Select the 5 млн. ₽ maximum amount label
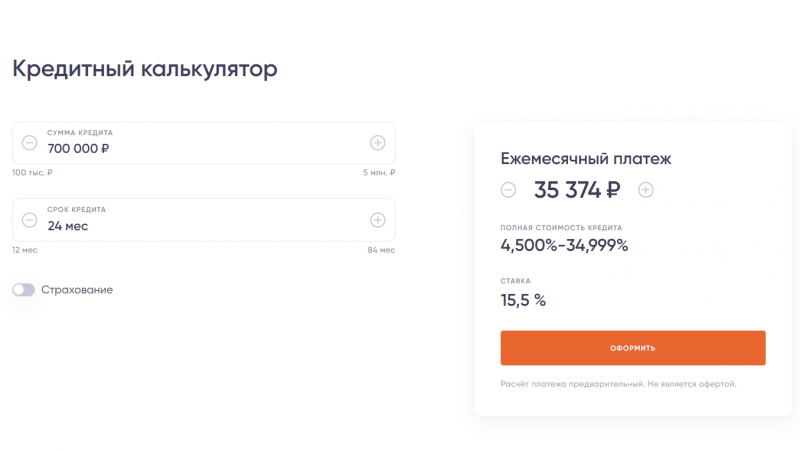The height and width of the screenshot is (451, 800). (x=379, y=173)
